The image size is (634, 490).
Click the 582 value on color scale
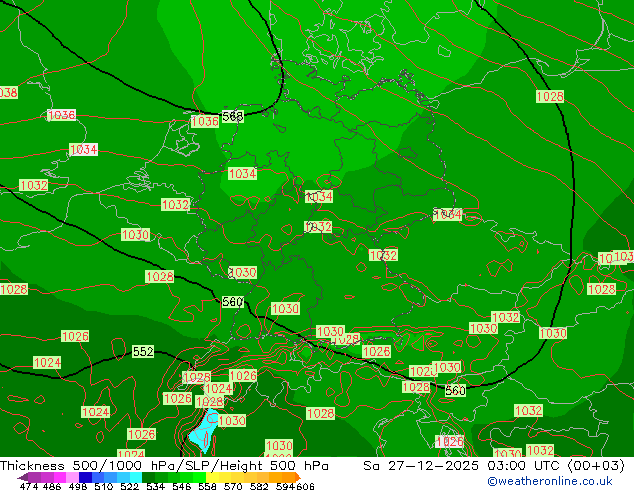(x=259, y=486)
